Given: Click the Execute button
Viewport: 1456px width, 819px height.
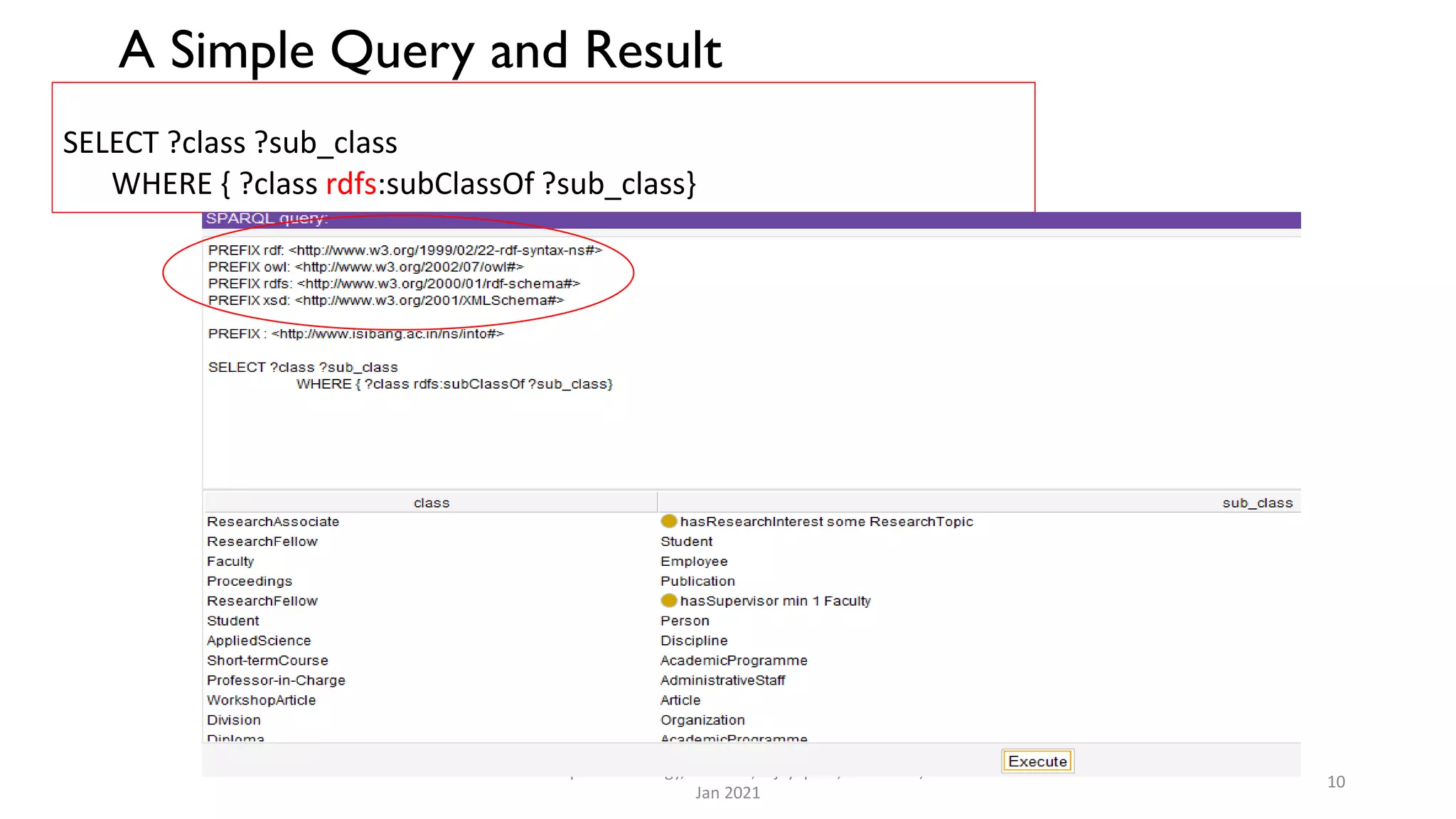Looking at the screenshot, I should click(x=1037, y=761).
